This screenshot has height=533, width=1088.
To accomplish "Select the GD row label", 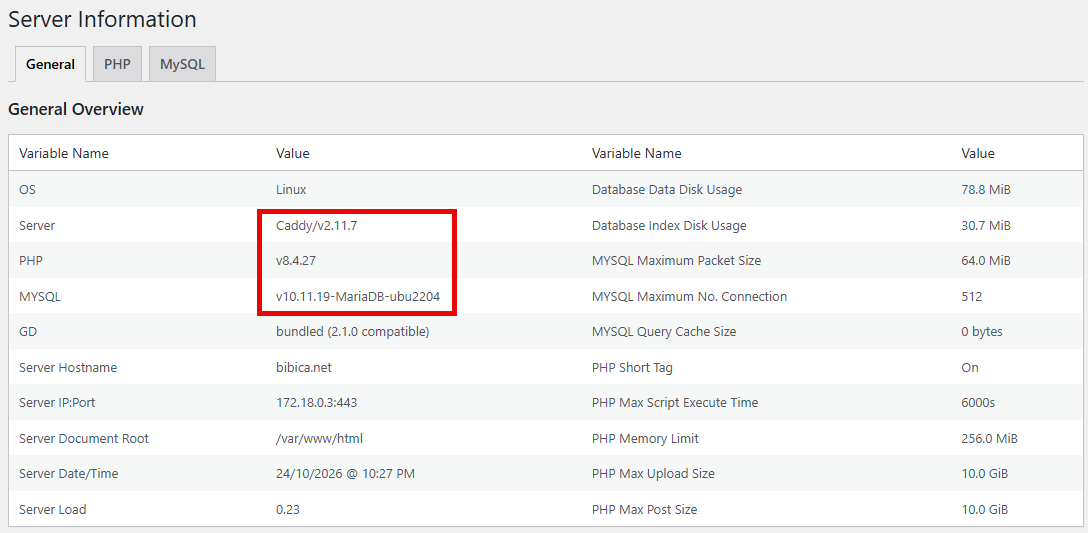I will [x=28, y=332].
